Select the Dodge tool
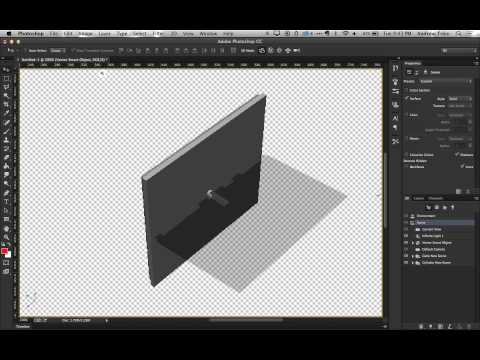The width and height of the screenshot is (480, 360). [x=6, y=183]
